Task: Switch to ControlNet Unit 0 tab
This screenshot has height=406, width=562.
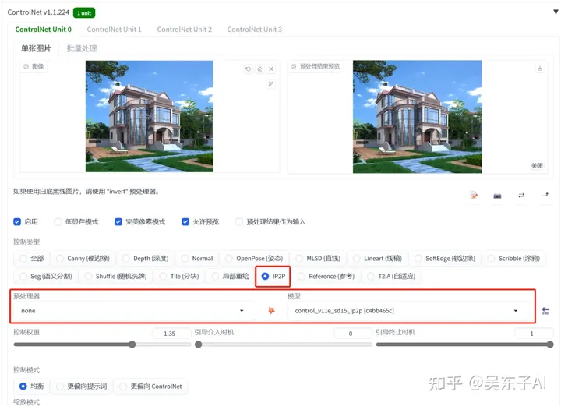Action: pyautogui.click(x=43, y=29)
